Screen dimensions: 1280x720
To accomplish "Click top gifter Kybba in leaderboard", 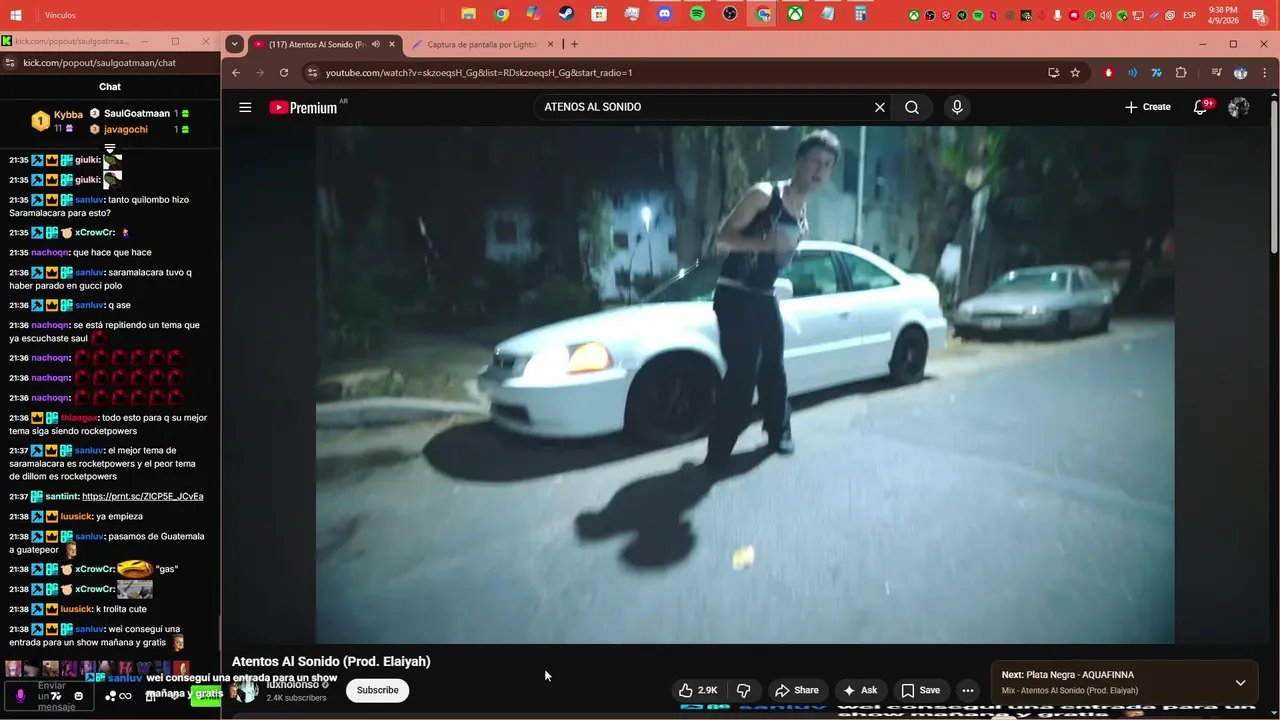I will [68, 115].
